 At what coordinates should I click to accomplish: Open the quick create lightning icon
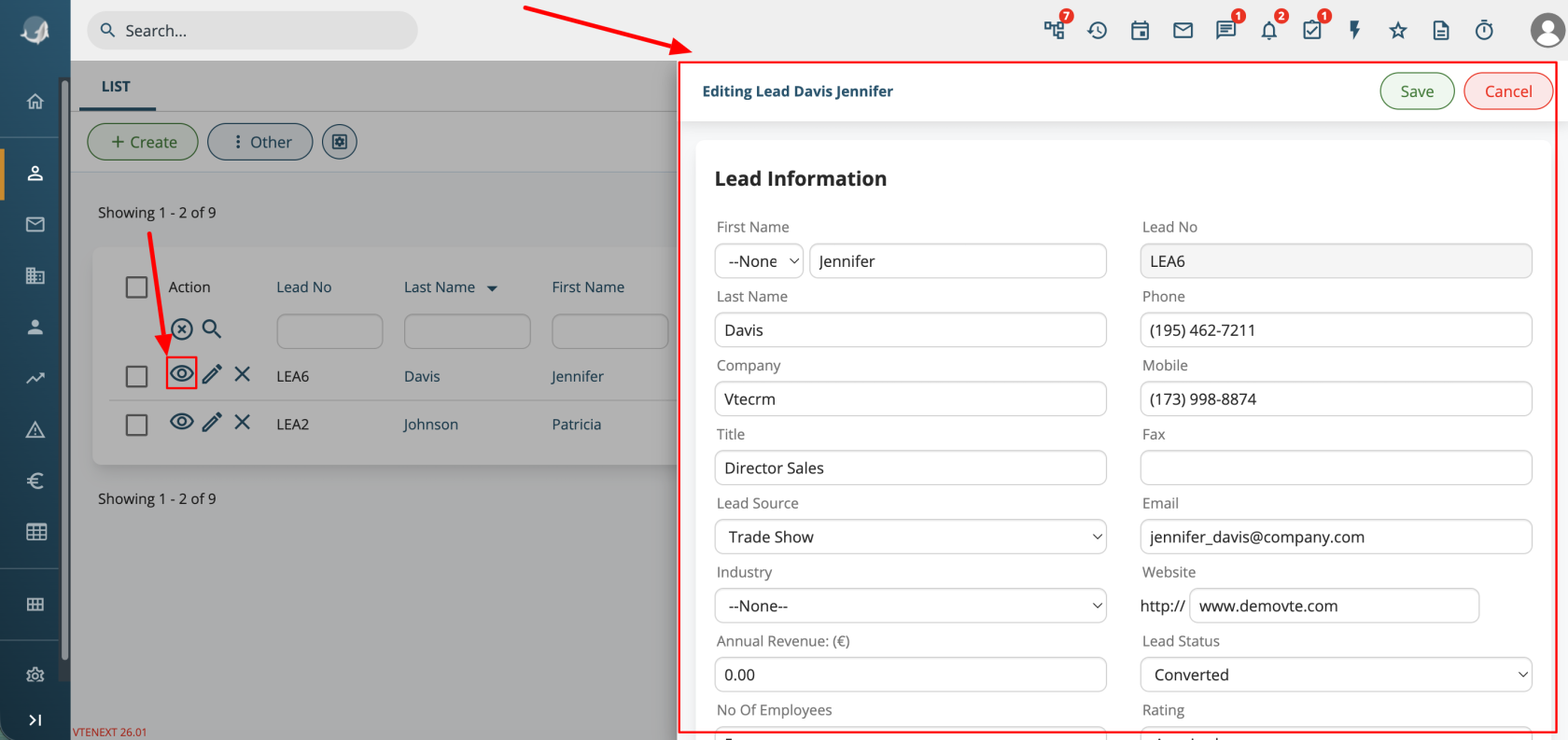point(1355,31)
